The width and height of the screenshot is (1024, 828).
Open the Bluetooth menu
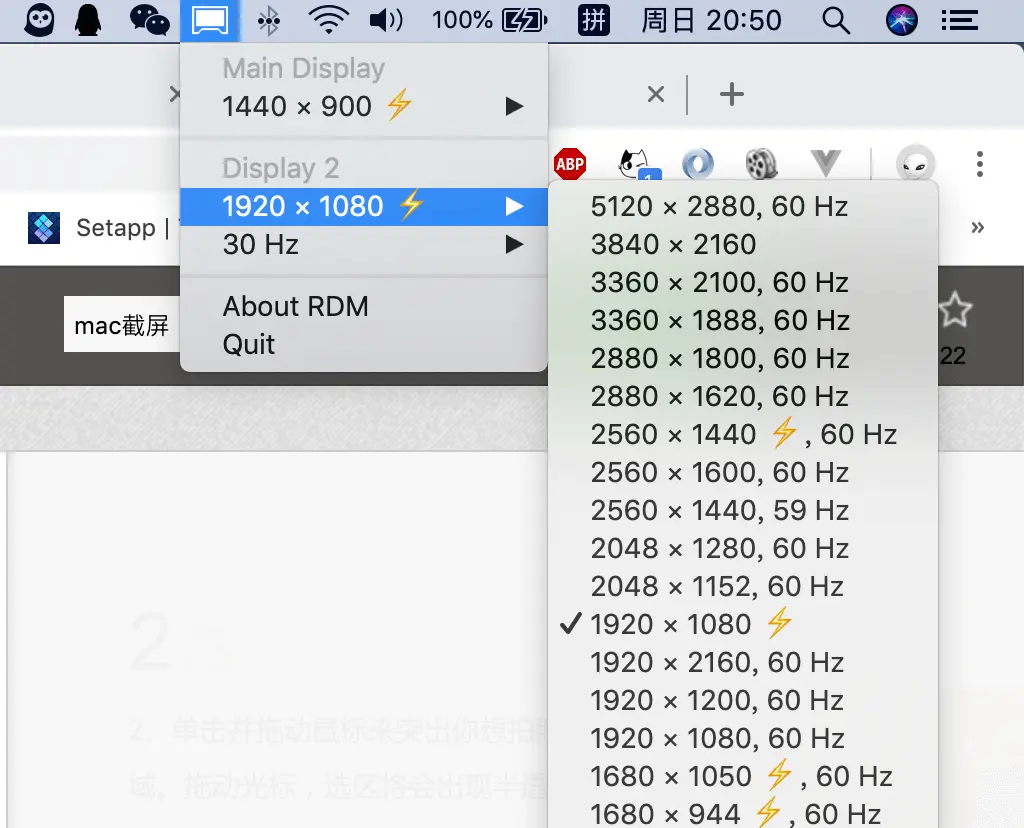click(268, 21)
